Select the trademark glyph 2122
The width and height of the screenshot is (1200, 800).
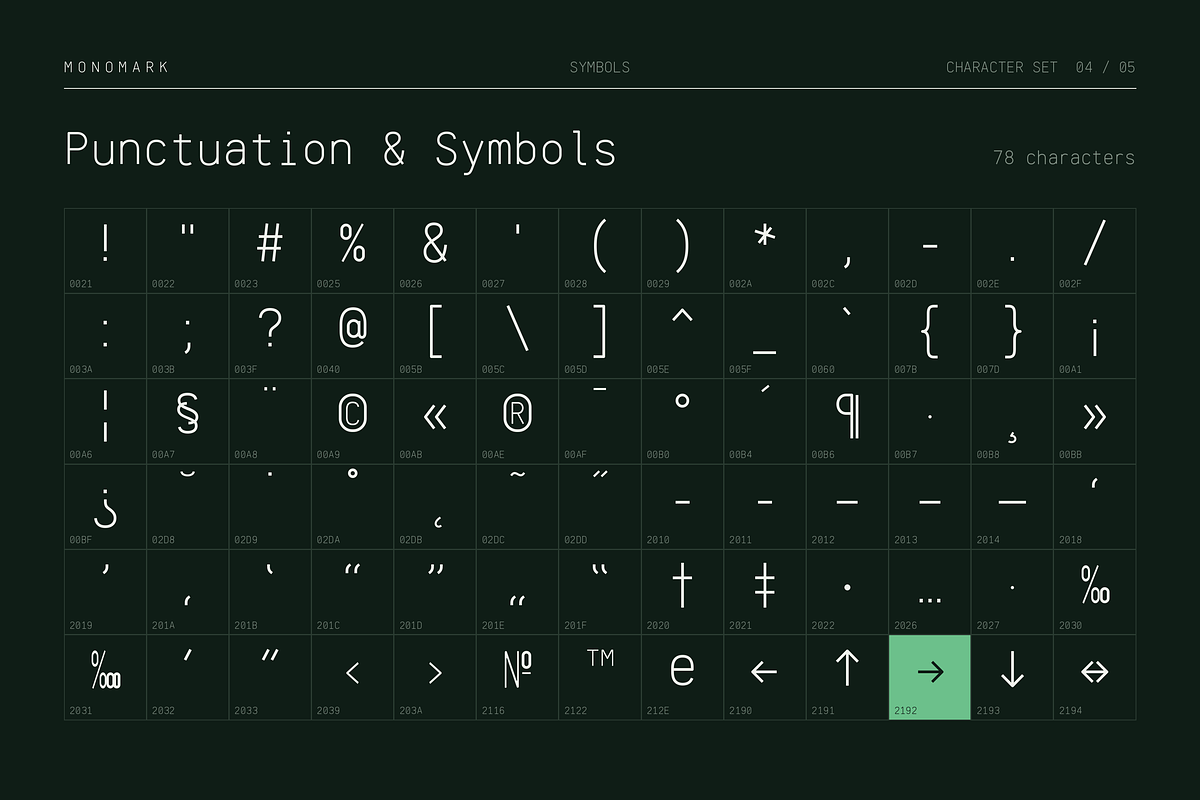point(599,676)
